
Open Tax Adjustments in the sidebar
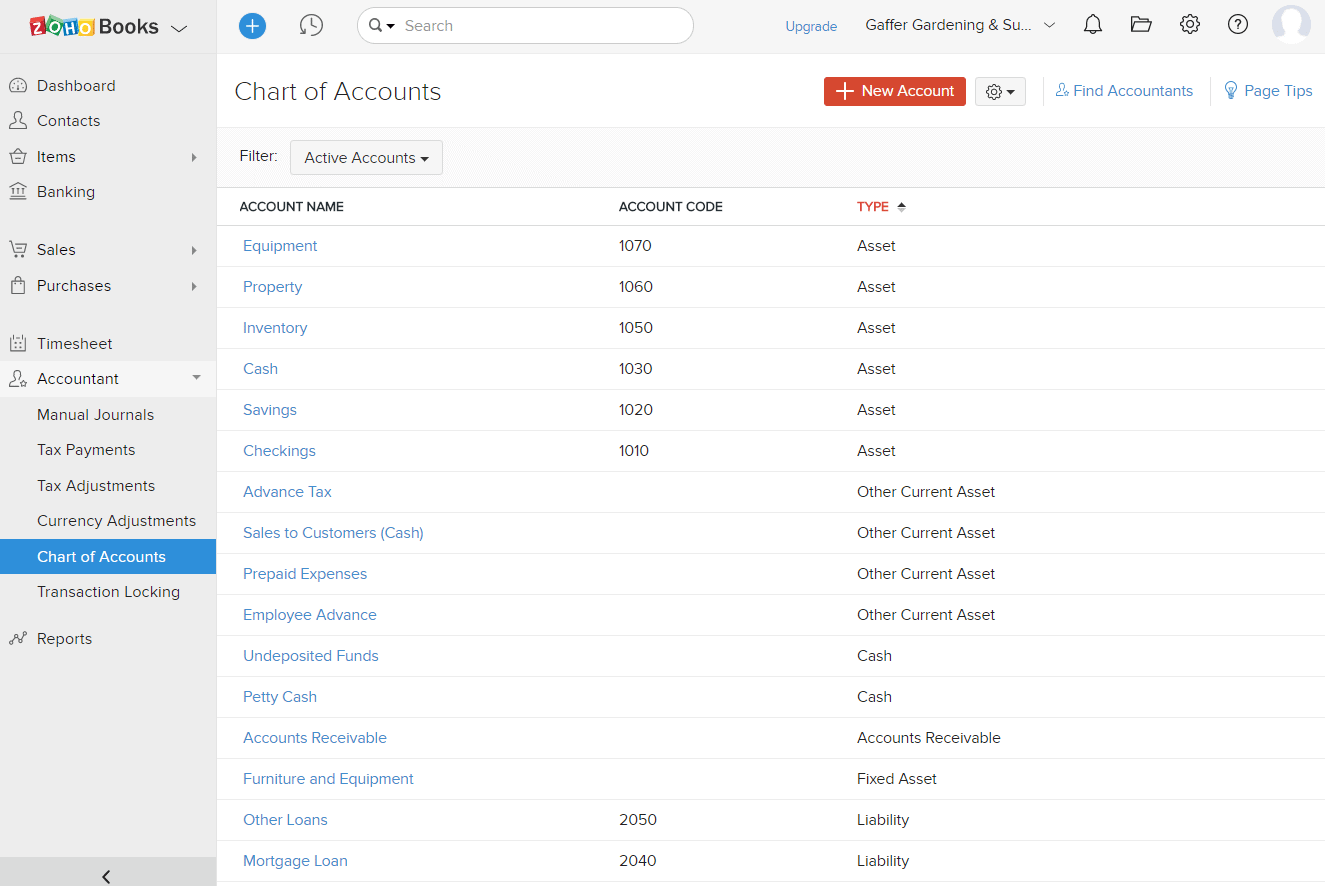pos(96,486)
